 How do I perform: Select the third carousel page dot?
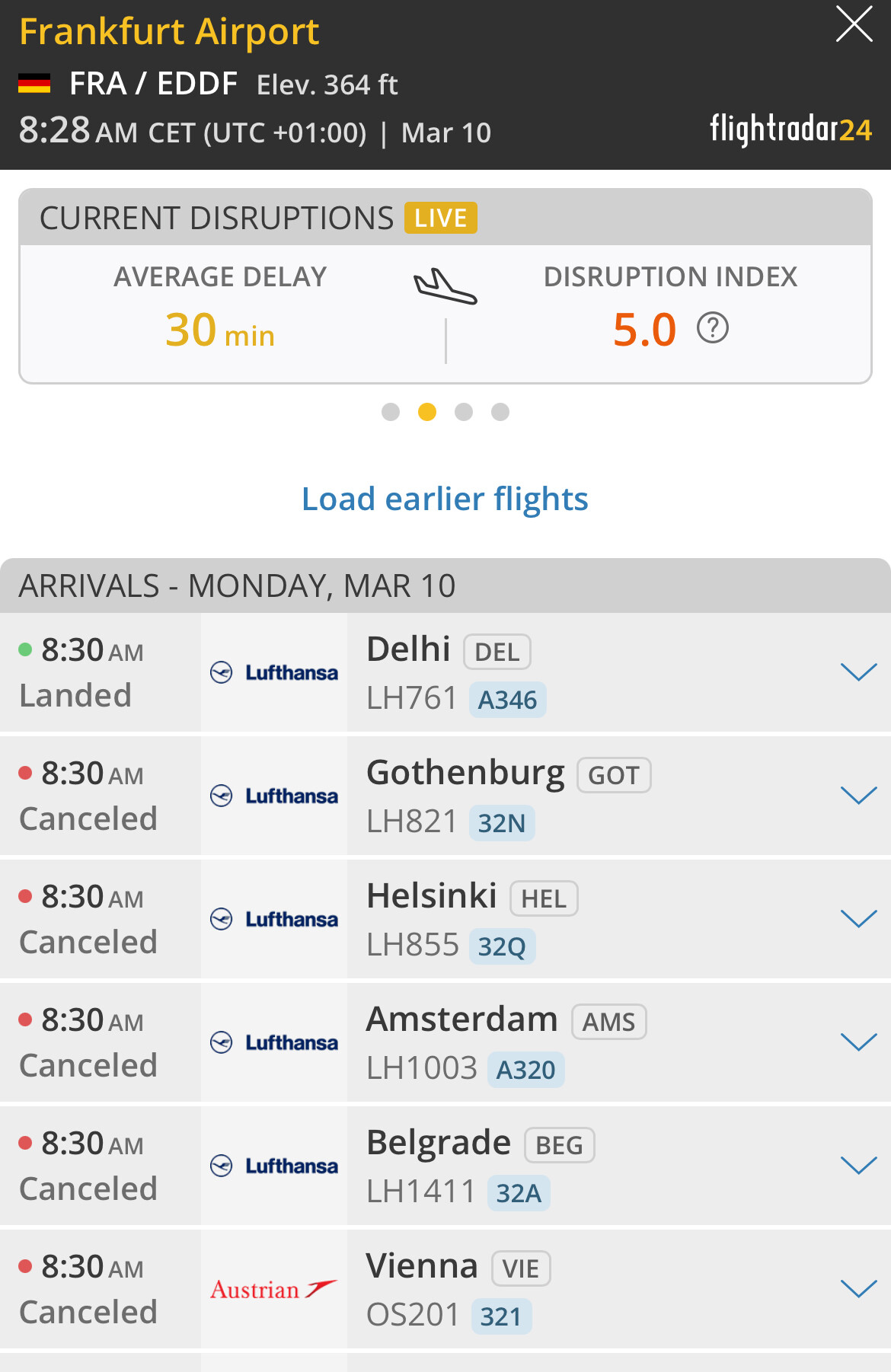coord(464,412)
